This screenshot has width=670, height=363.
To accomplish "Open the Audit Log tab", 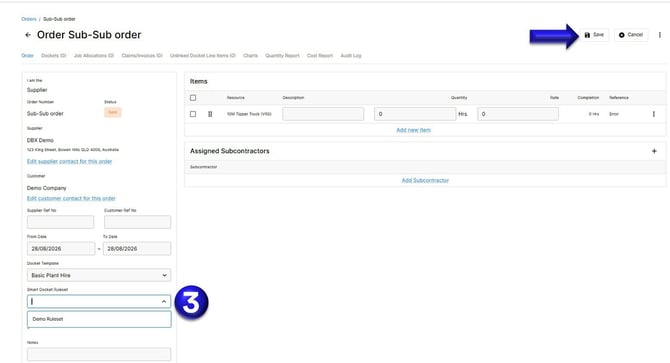I will click(351, 56).
